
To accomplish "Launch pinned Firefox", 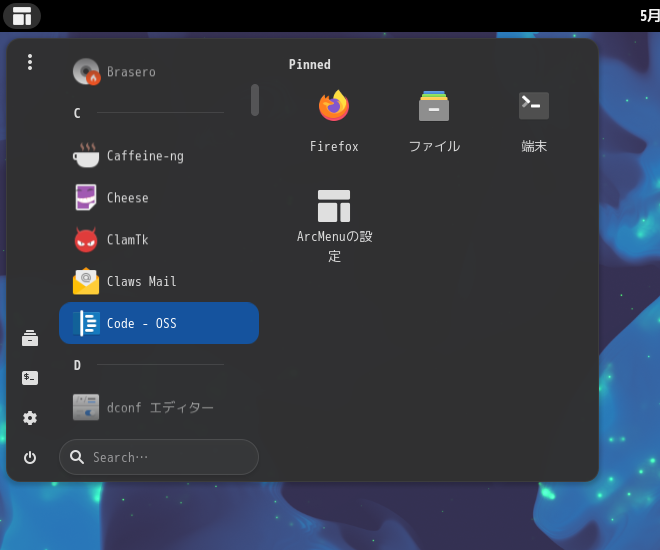I will coord(334,106).
